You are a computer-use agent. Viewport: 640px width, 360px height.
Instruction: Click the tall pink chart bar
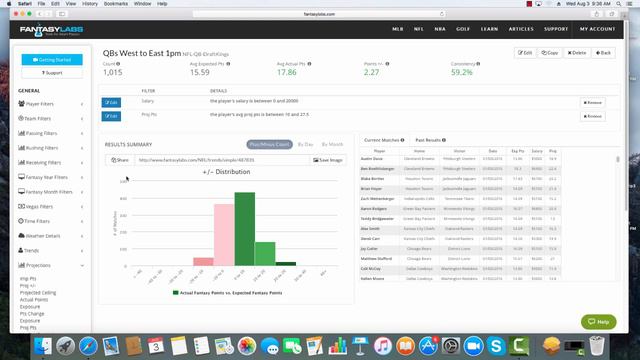[x=224, y=235]
